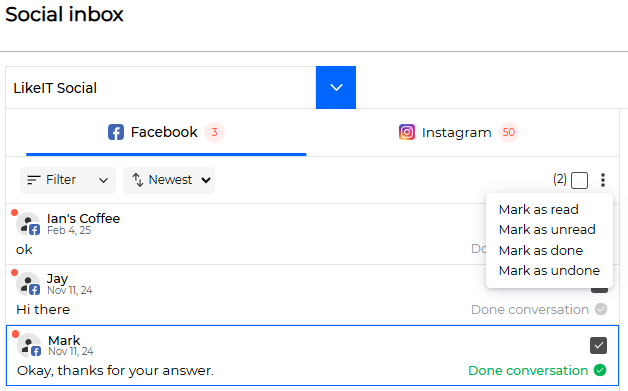Toggle the select-all checkbox next to (2)
The height and width of the screenshot is (391, 628).
579,180
